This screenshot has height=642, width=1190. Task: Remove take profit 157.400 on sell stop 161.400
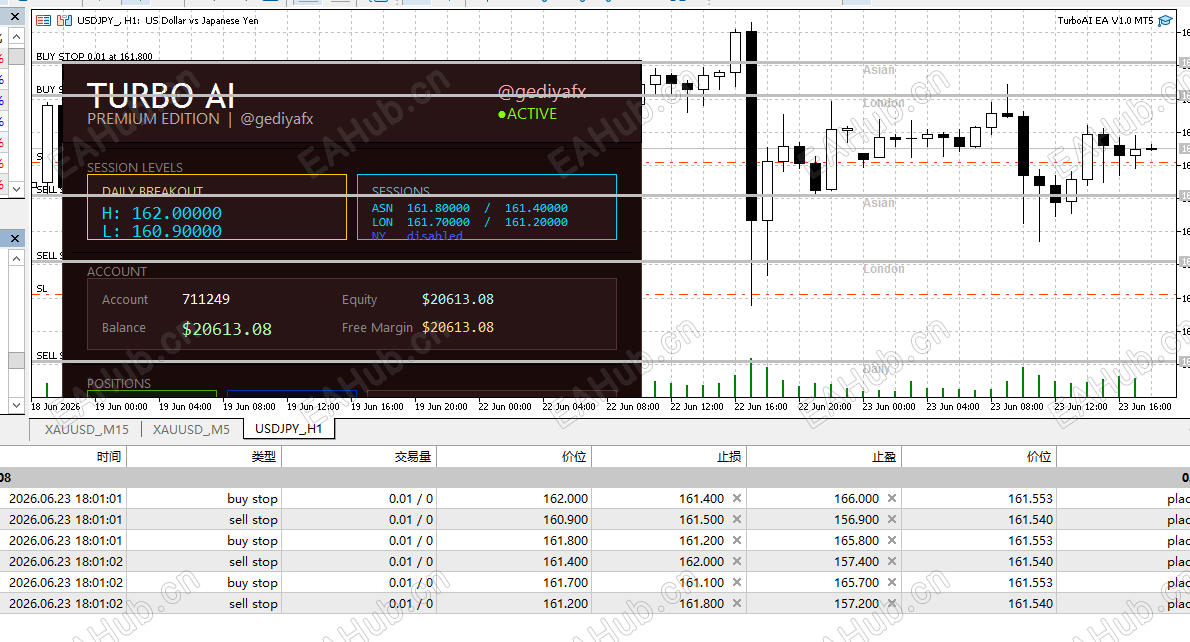click(x=892, y=562)
